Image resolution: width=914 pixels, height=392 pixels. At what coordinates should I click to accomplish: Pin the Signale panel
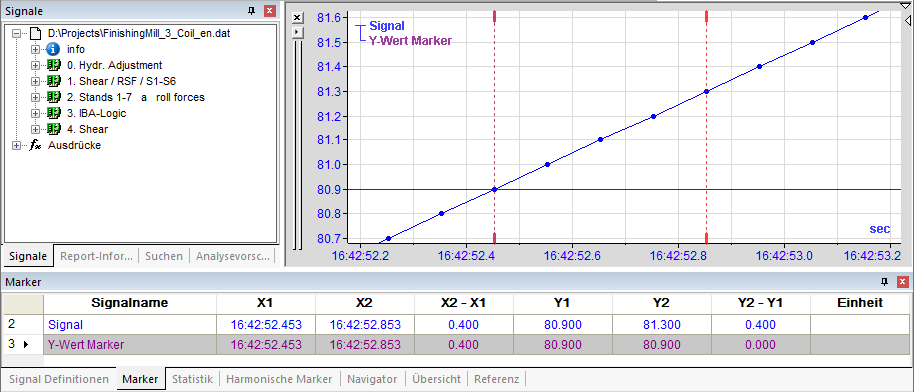[252, 10]
